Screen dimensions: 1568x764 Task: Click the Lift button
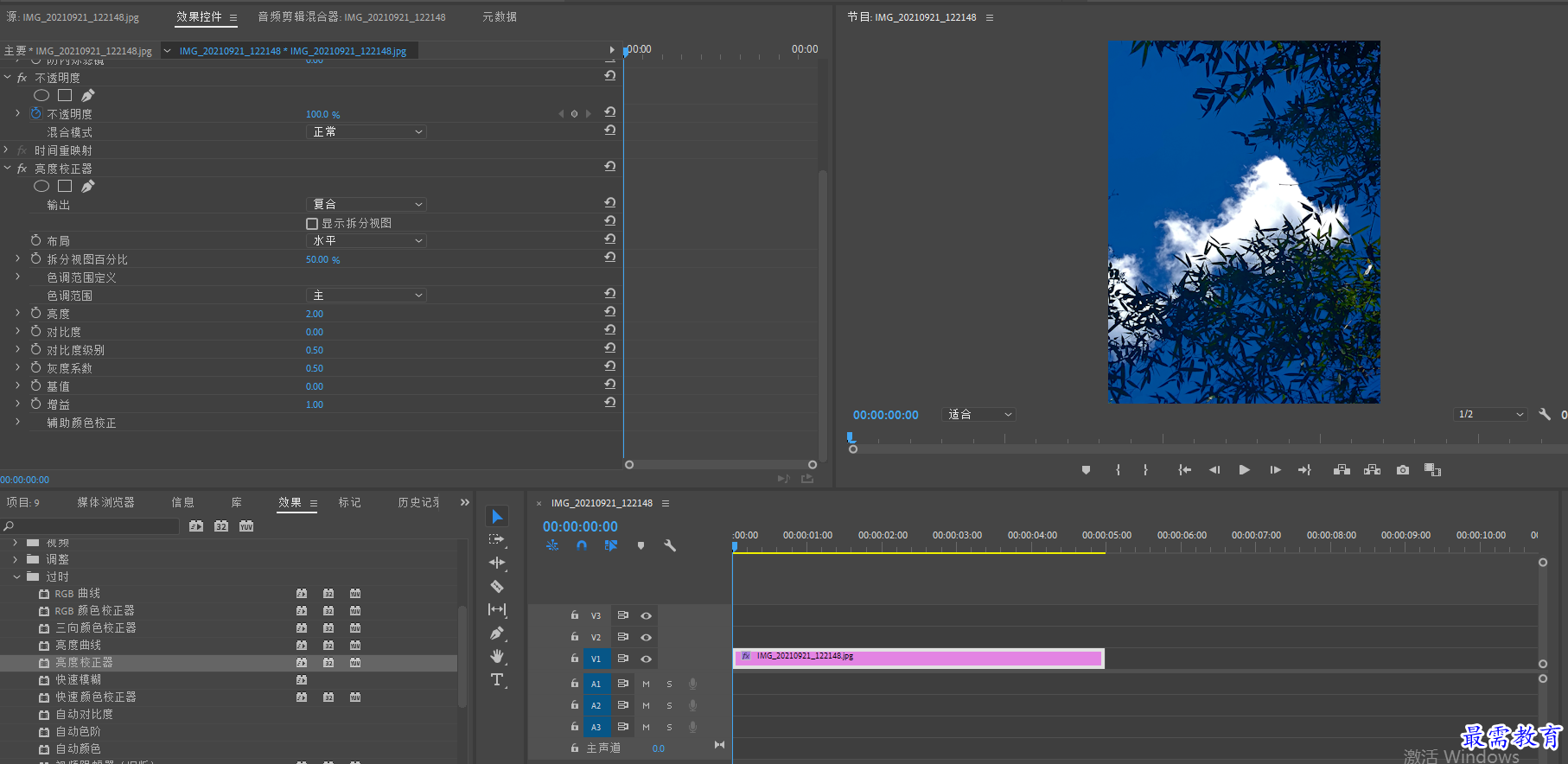click(x=1342, y=470)
